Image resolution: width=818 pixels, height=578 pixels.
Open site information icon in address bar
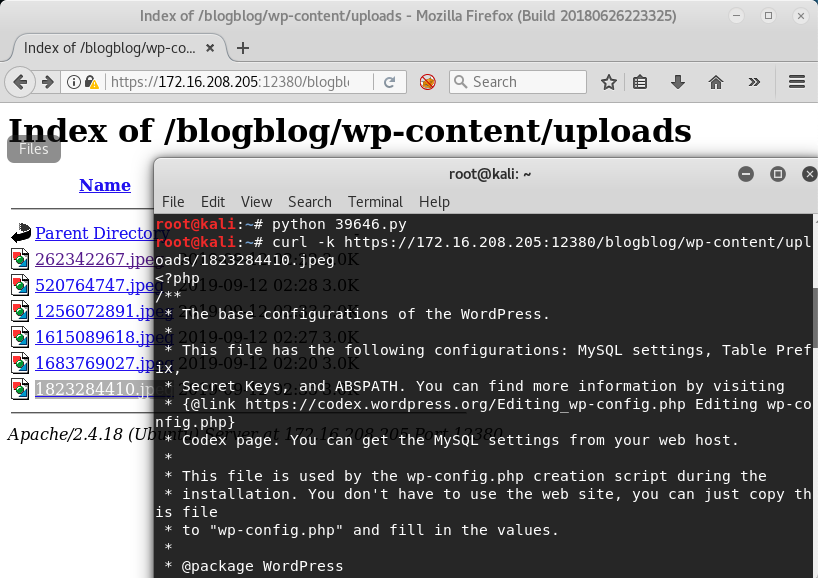(x=74, y=82)
